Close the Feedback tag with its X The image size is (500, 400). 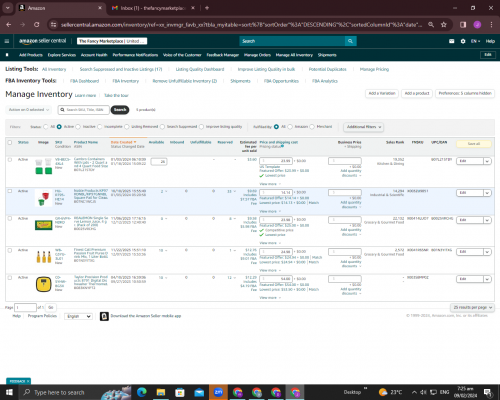coord(28,381)
